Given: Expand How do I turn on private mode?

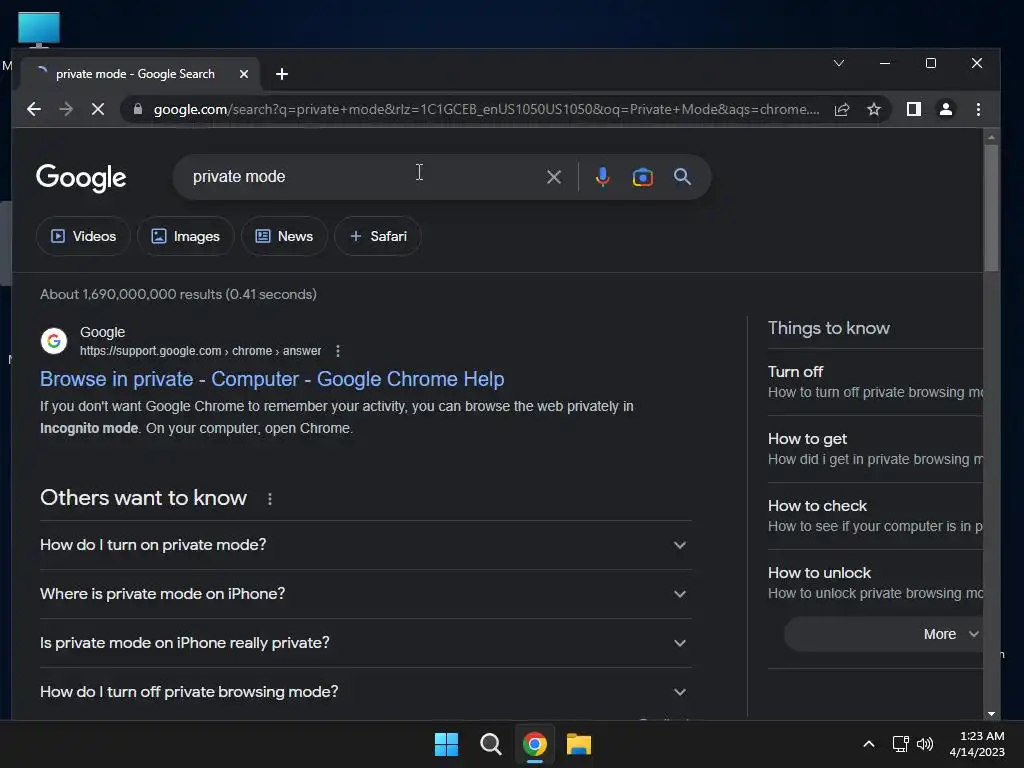Looking at the screenshot, I should 366,545.
